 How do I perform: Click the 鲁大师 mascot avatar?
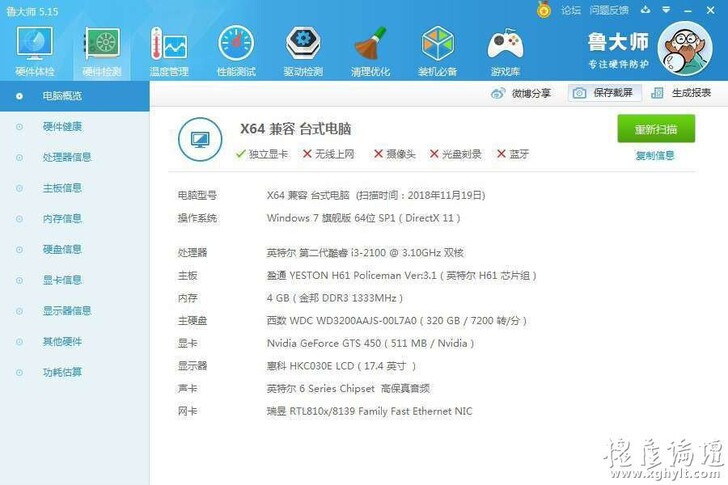685,49
